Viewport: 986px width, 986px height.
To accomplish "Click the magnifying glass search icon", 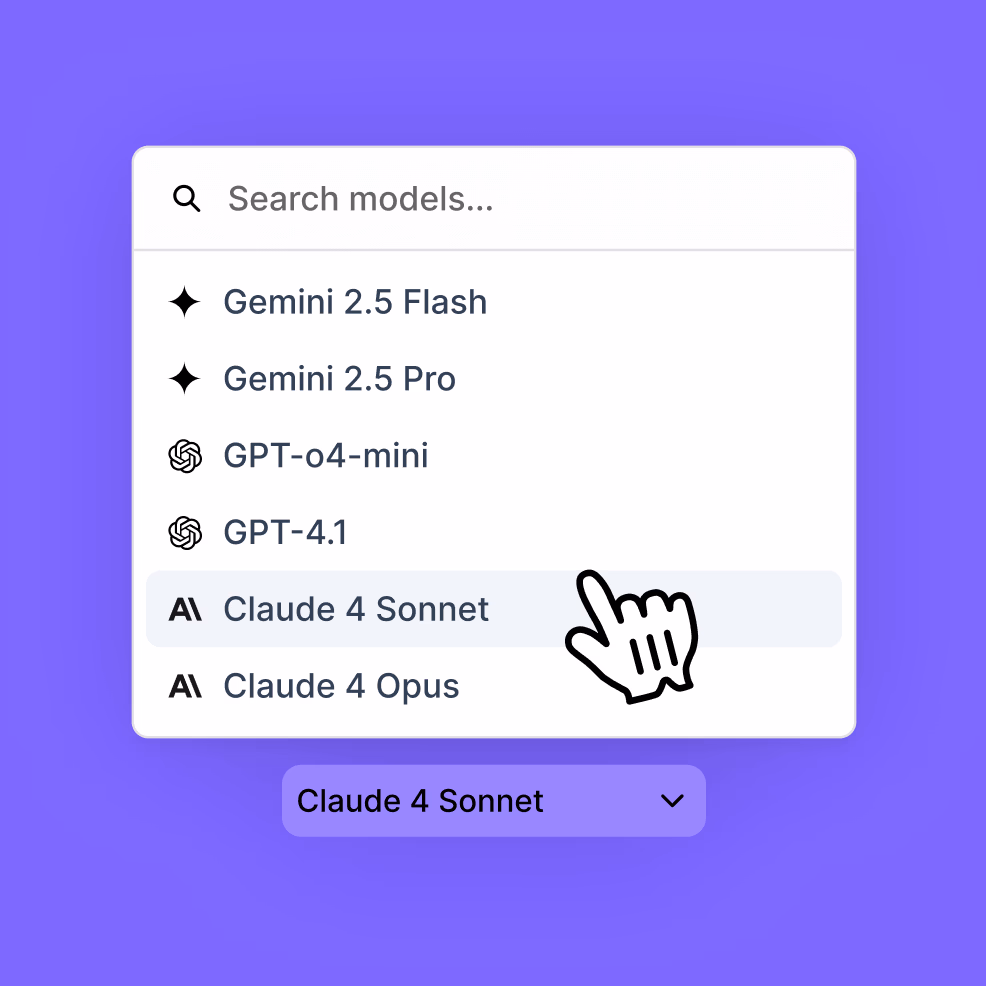I will (187, 199).
